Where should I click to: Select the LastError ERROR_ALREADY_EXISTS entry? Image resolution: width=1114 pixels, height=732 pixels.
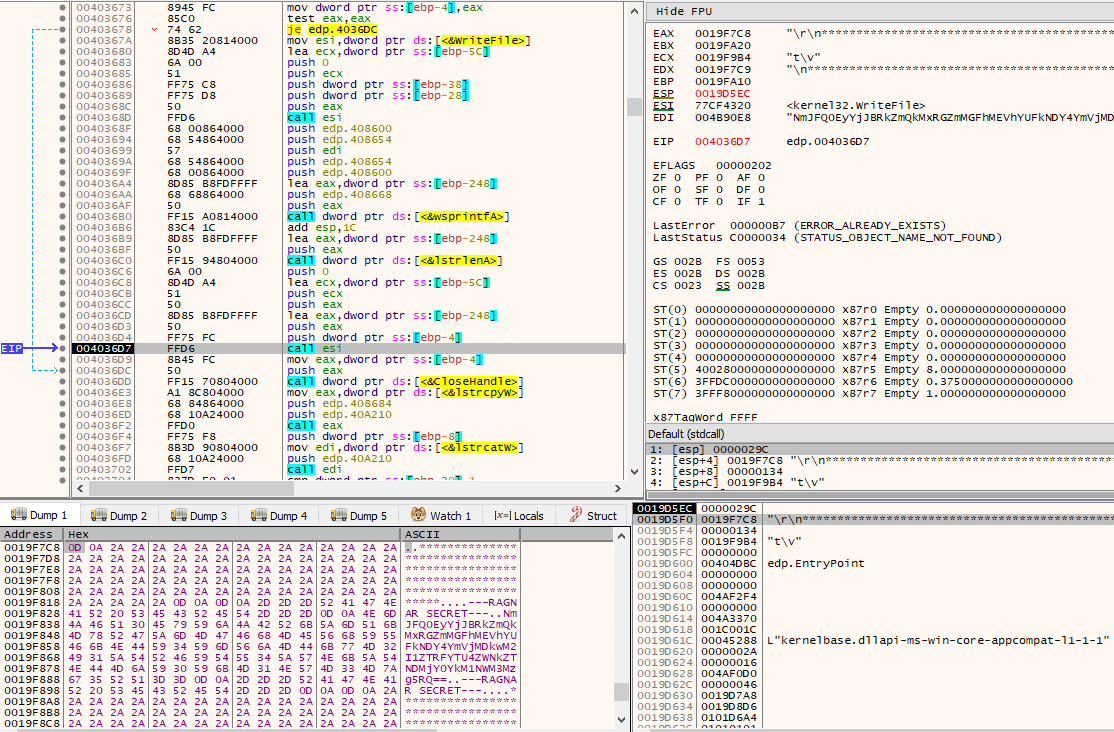[x=799, y=225]
